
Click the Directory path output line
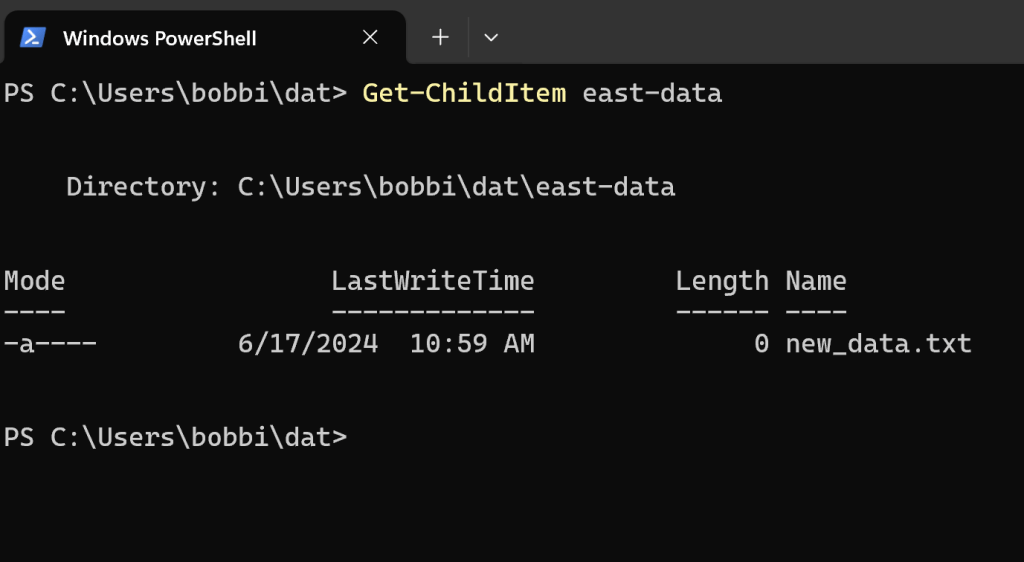(x=370, y=187)
